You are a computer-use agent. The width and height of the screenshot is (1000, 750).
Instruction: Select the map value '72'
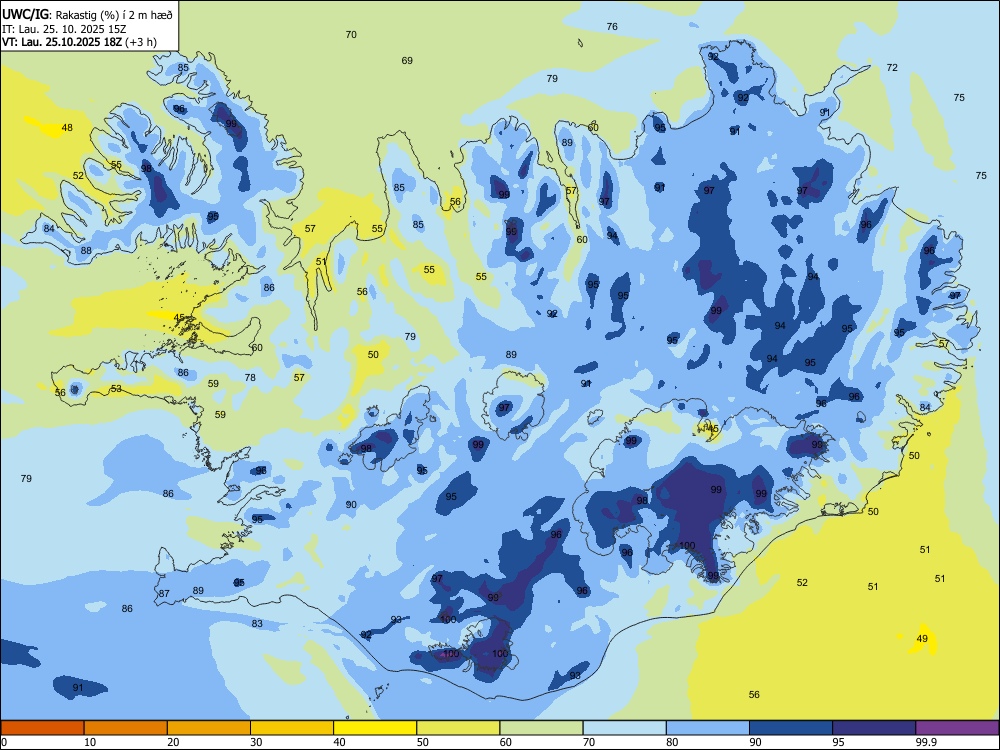(892, 68)
